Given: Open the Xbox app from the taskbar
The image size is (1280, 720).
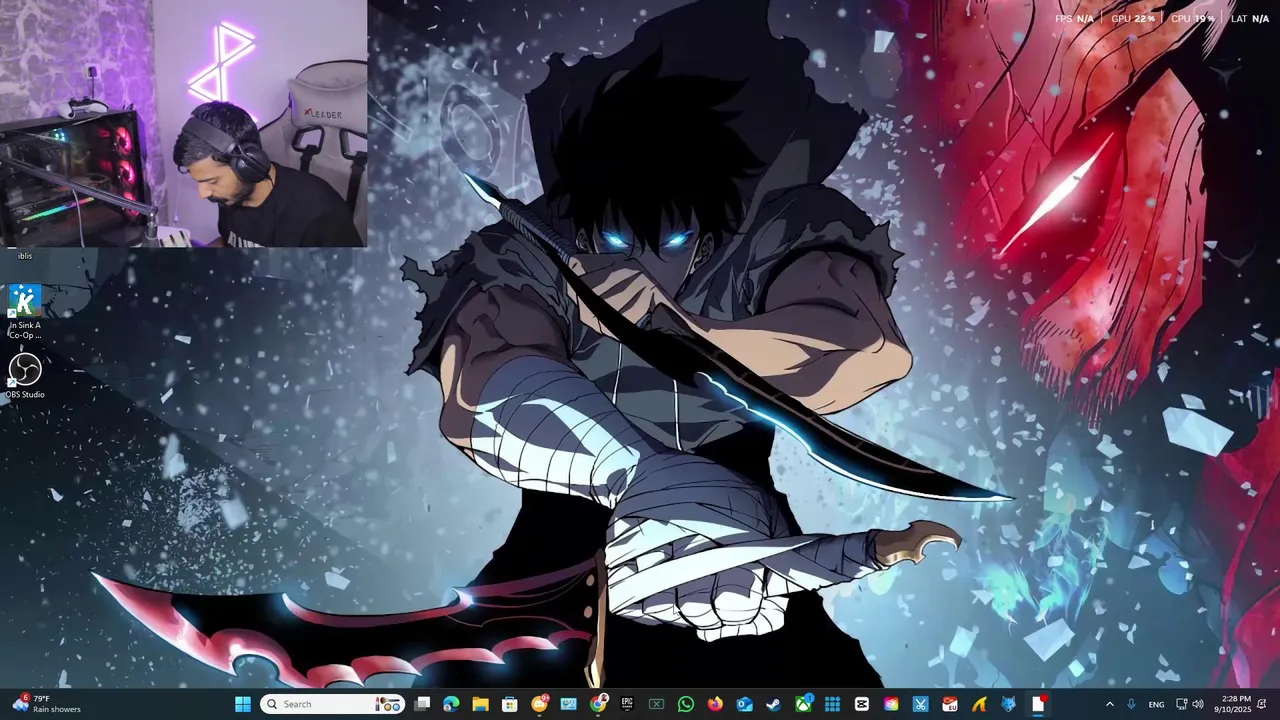Looking at the screenshot, I should pos(803,704).
